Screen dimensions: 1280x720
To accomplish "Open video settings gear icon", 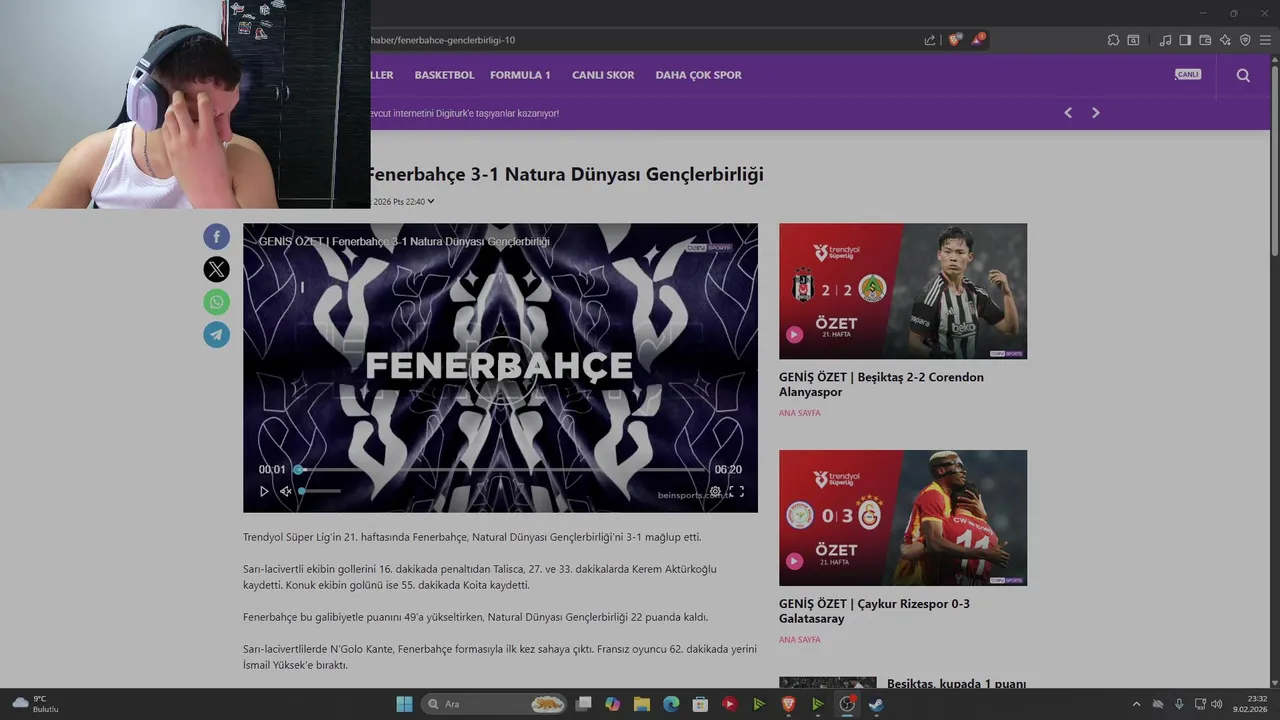I will tap(715, 491).
